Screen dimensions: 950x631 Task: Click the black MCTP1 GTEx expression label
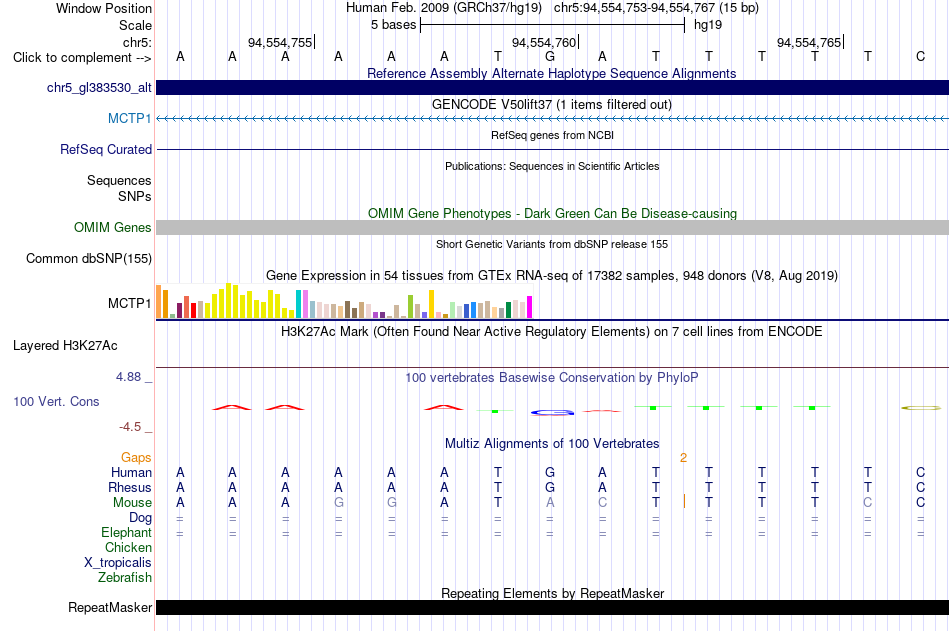pyautogui.click(x=129, y=303)
